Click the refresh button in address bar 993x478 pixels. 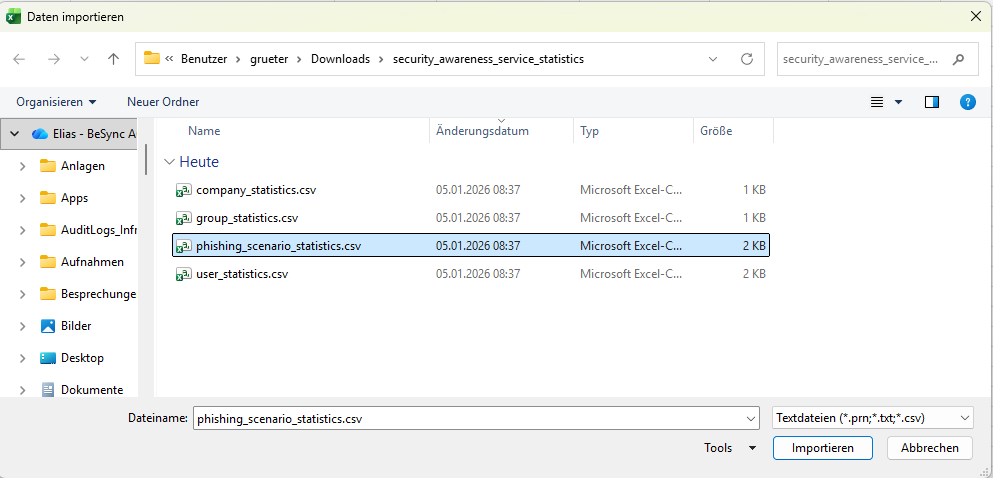746,59
